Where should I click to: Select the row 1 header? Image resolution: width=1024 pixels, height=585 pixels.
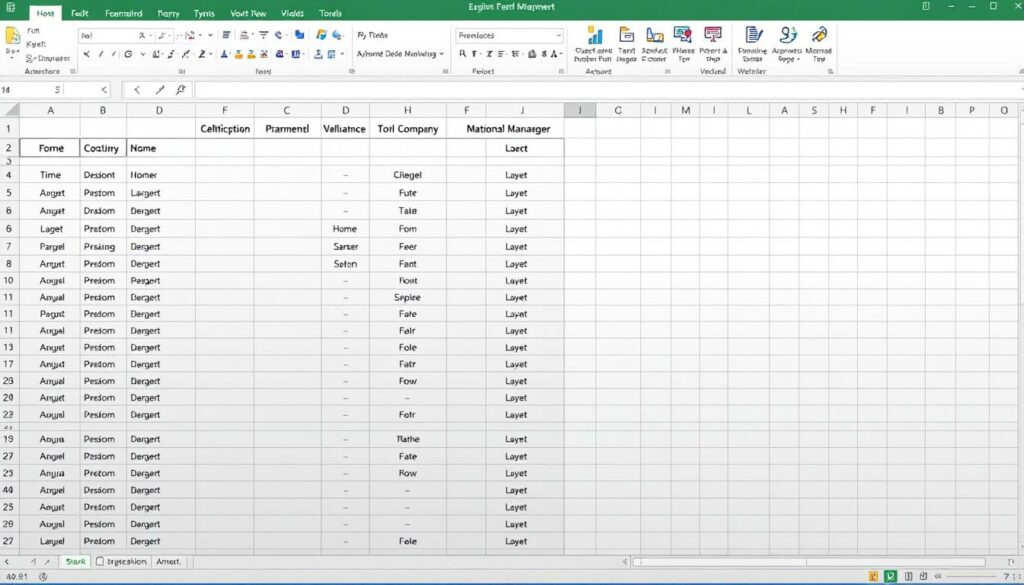point(9,129)
